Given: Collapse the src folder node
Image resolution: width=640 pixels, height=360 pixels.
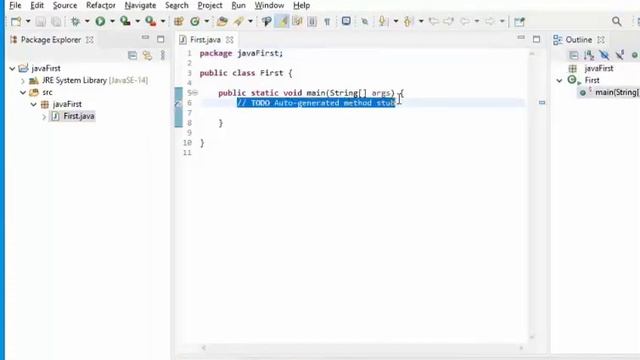Looking at the screenshot, I should click(23, 93).
